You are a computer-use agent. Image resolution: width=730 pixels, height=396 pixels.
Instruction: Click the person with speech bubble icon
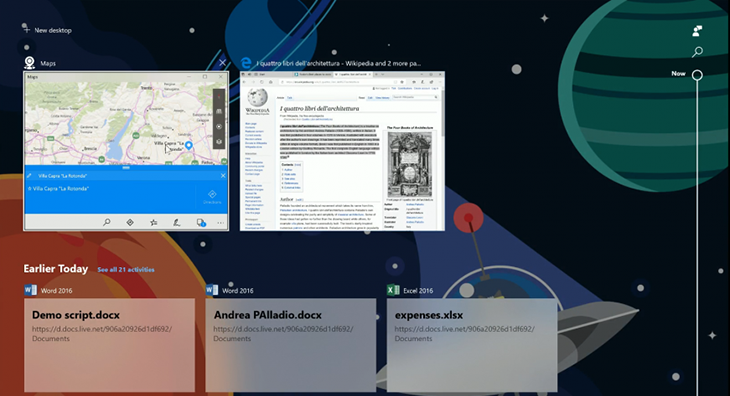click(697, 31)
